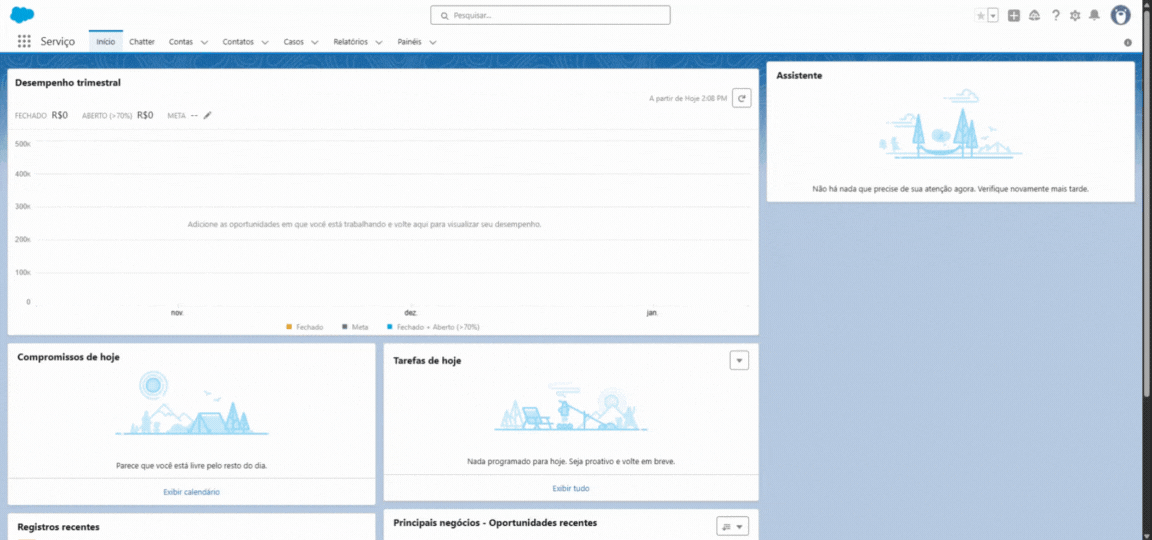Refresh the quarterly performance chart
Image resolution: width=1152 pixels, height=540 pixels.
click(741, 98)
